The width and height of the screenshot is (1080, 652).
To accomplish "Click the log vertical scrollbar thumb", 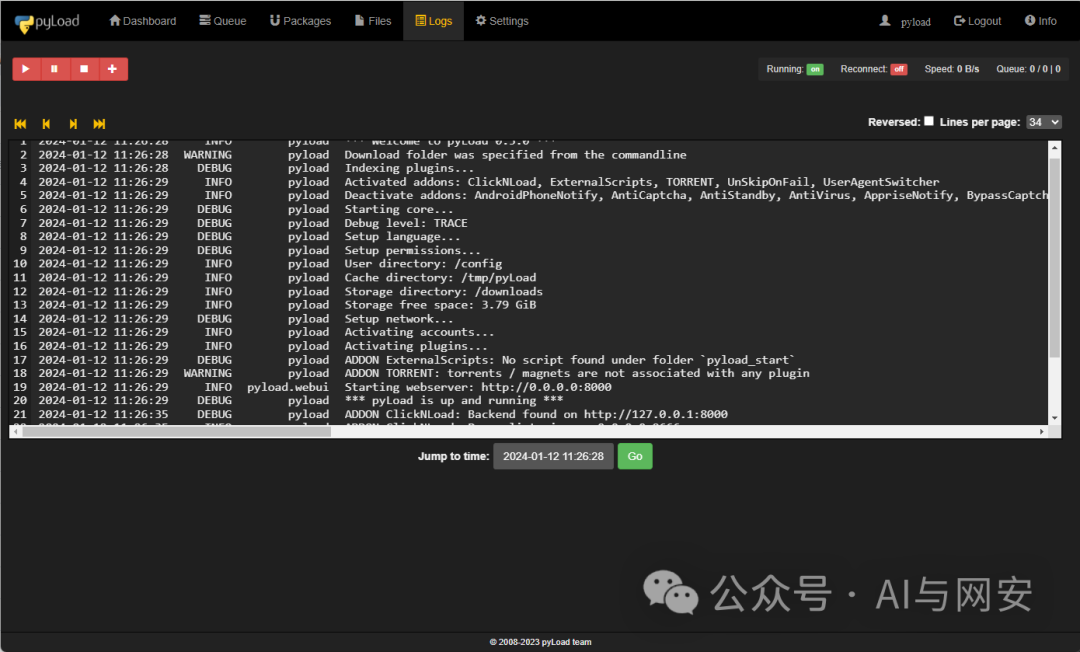I will (1054, 258).
